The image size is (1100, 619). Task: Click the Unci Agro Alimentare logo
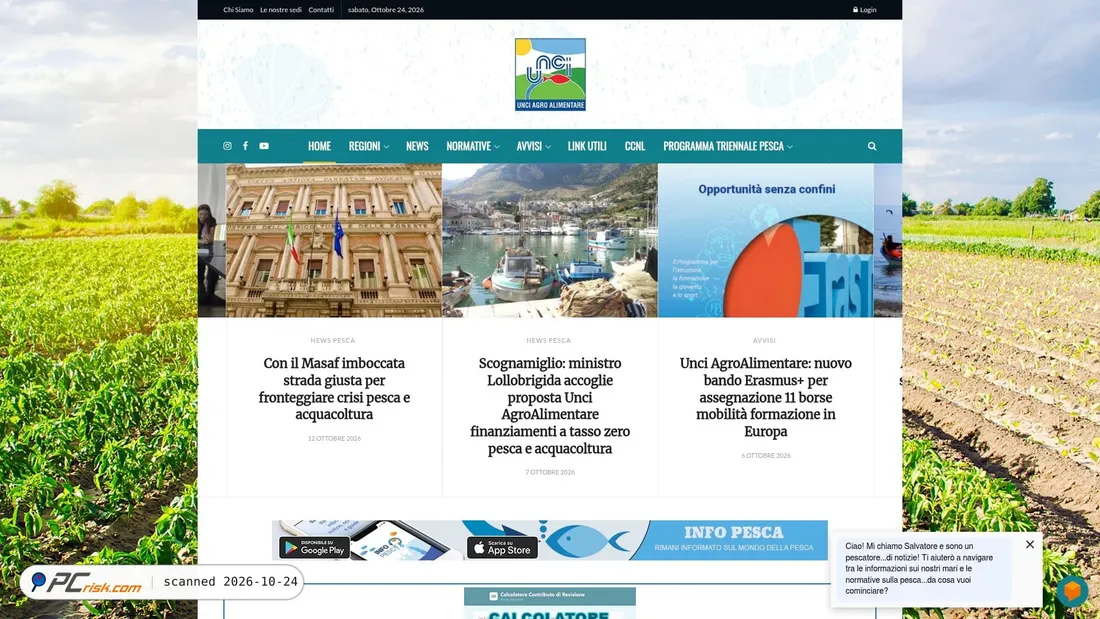coord(550,74)
